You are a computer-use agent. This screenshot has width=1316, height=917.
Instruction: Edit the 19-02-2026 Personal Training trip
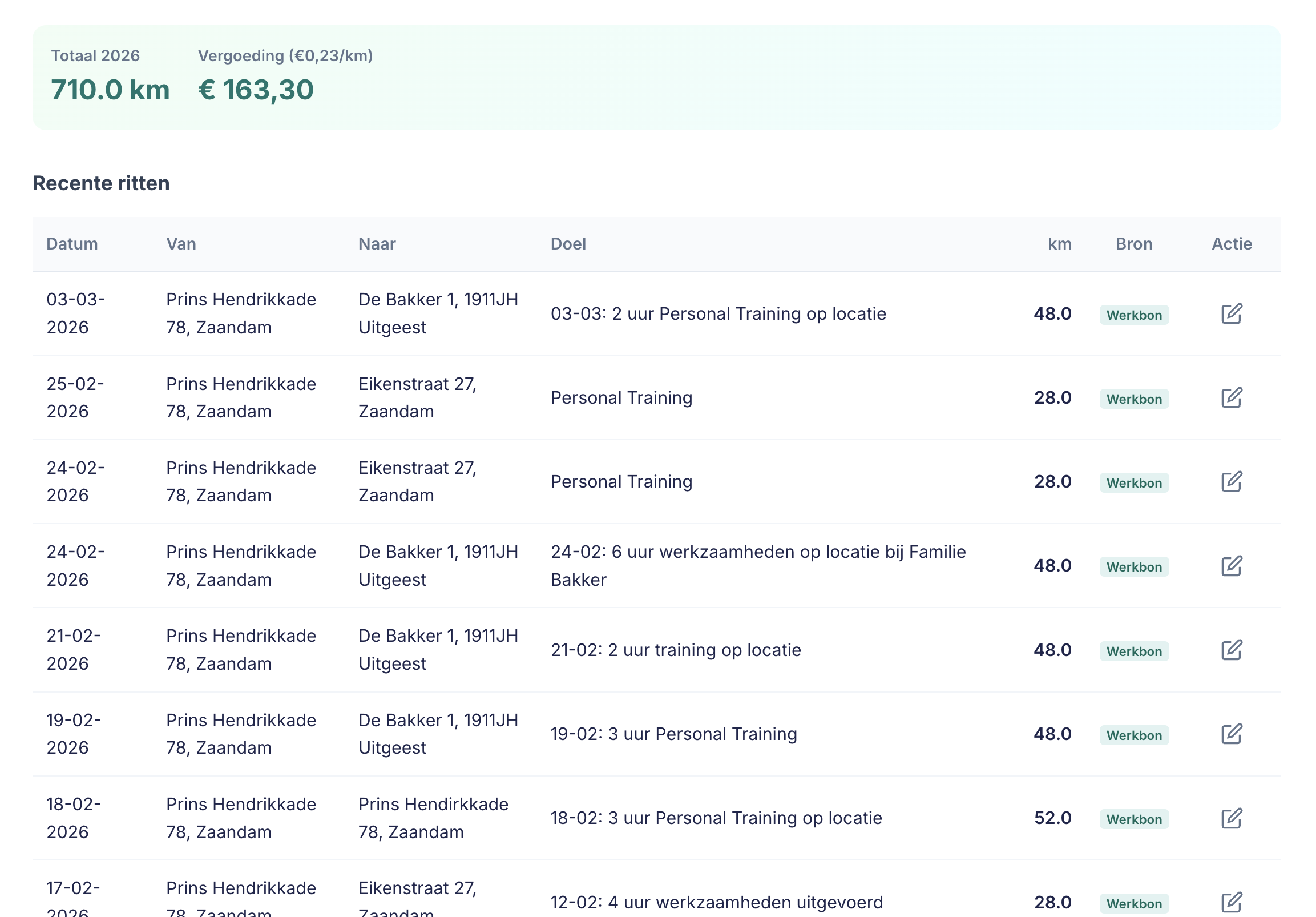click(1231, 734)
